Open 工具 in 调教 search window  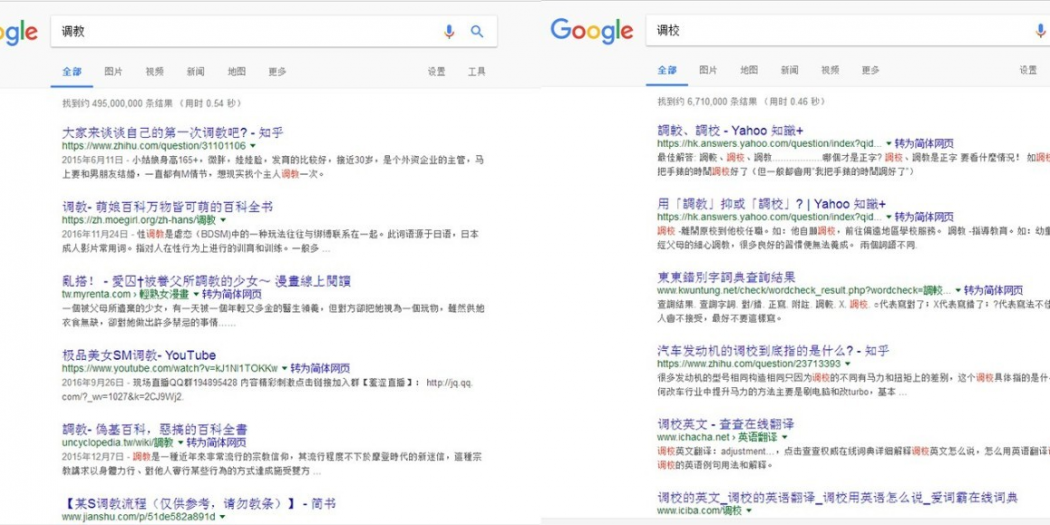click(477, 72)
